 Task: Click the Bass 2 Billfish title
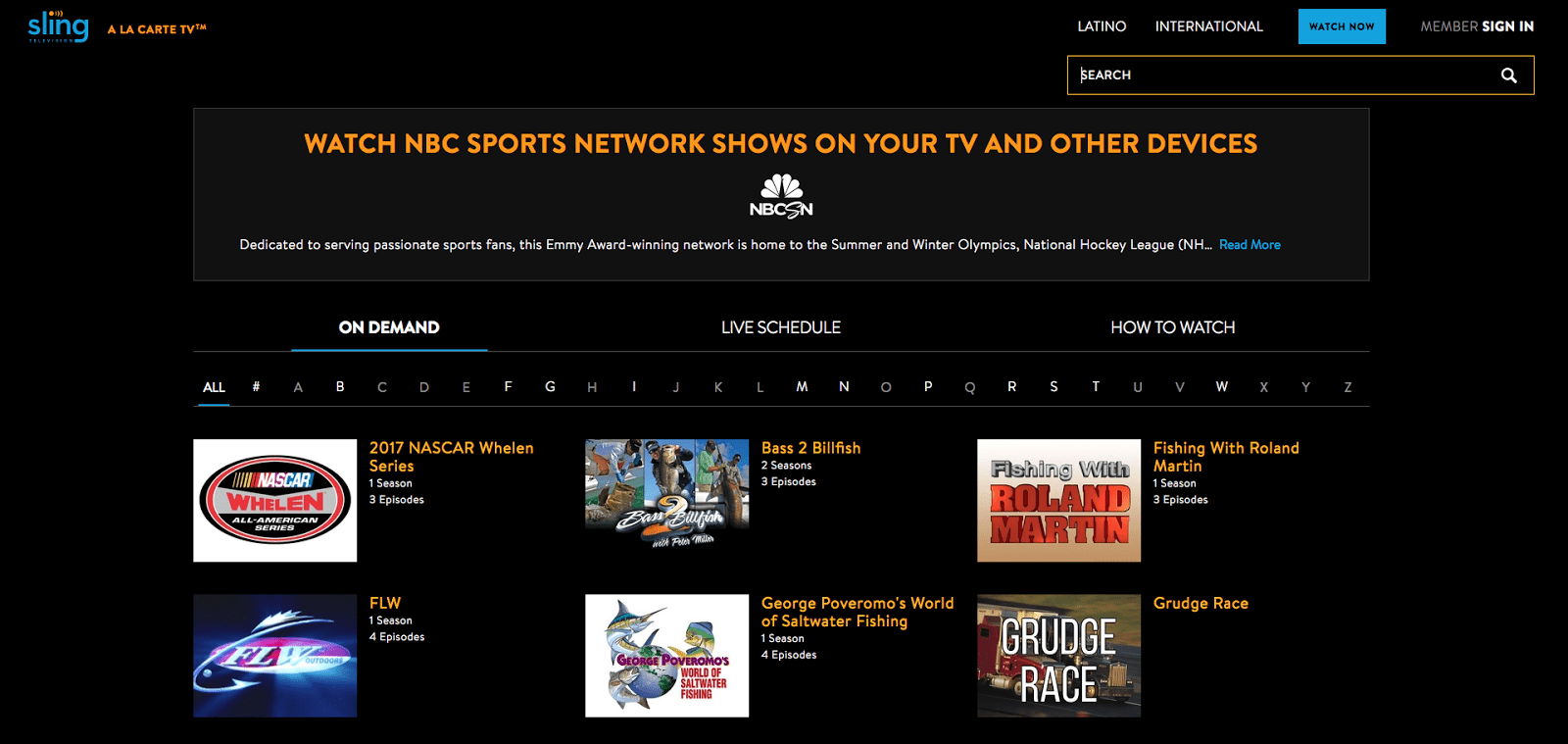[x=810, y=448]
